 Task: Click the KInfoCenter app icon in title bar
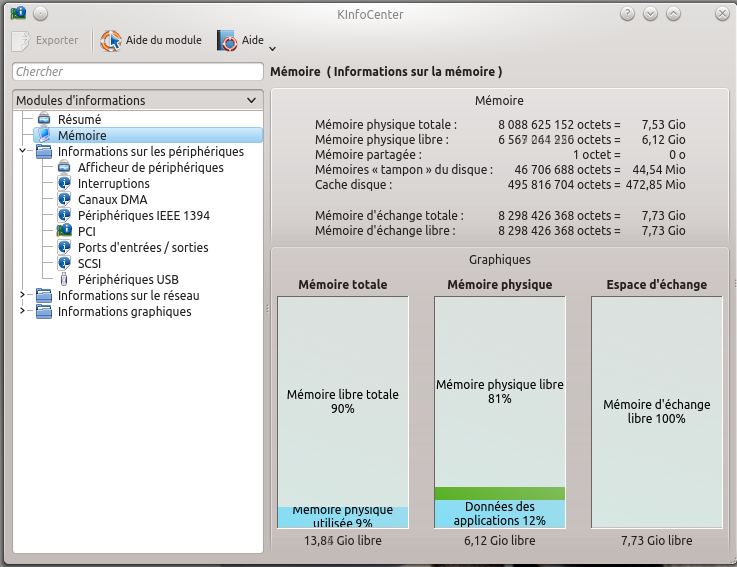coord(18,14)
